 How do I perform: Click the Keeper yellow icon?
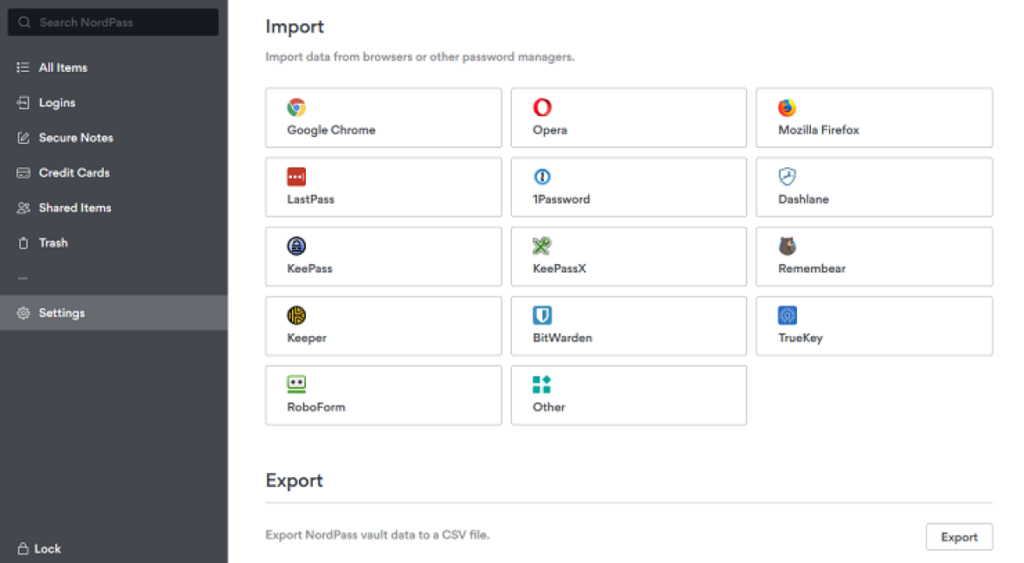pos(296,316)
